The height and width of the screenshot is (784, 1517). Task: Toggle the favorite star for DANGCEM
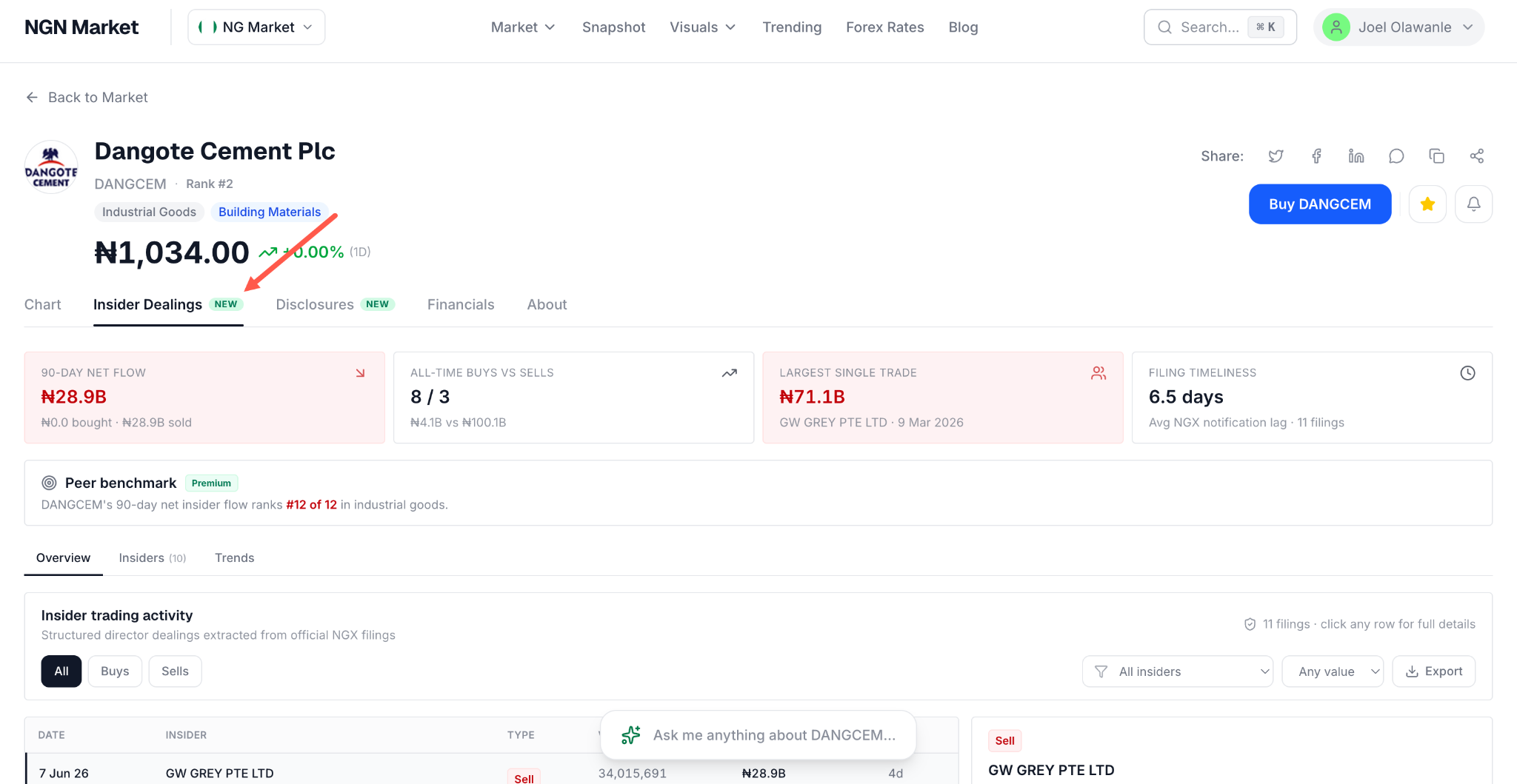tap(1427, 204)
